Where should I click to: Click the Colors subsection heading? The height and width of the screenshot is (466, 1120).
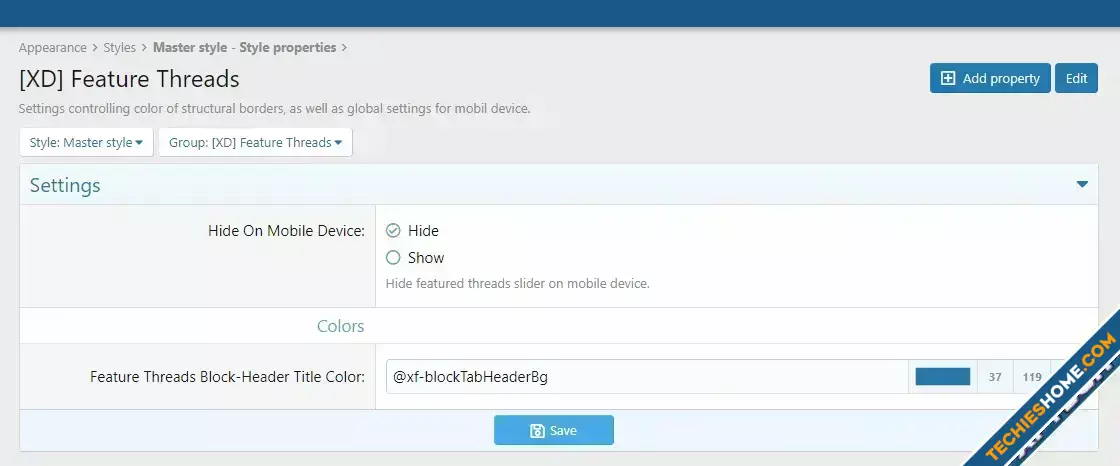340,326
